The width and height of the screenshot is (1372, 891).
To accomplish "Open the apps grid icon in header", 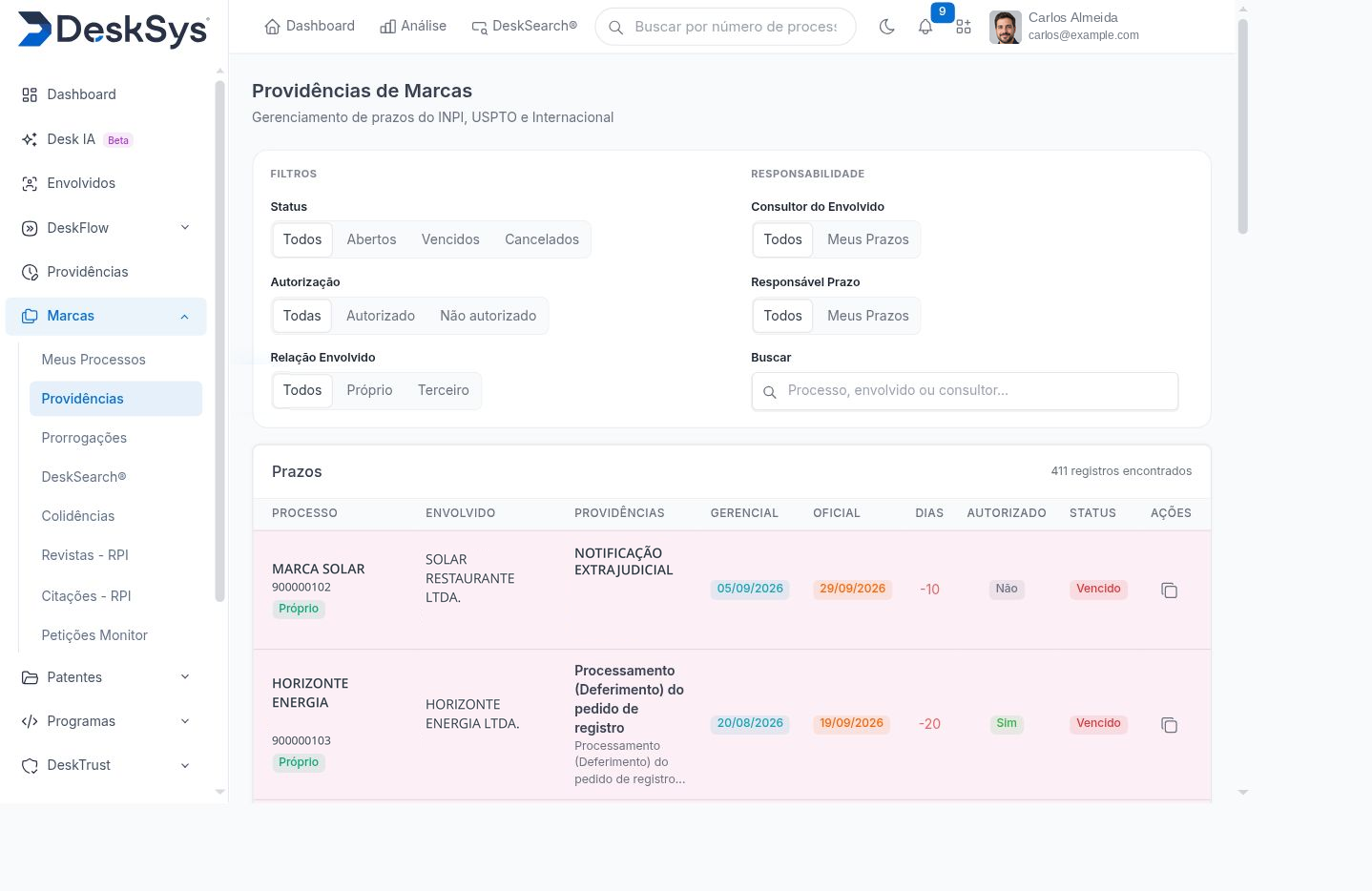I will [964, 27].
